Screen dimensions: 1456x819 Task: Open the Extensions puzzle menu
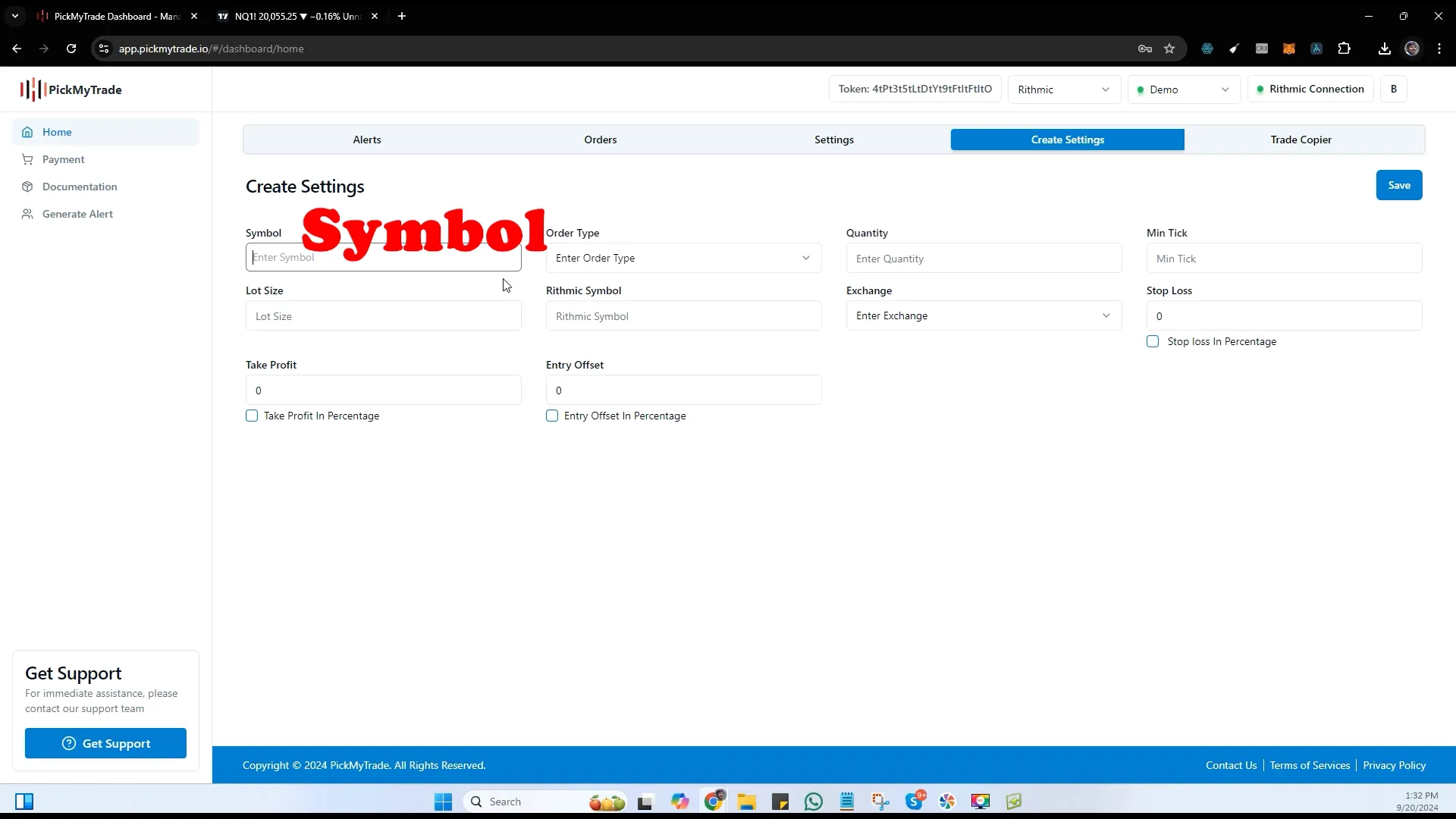coord(1345,49)
